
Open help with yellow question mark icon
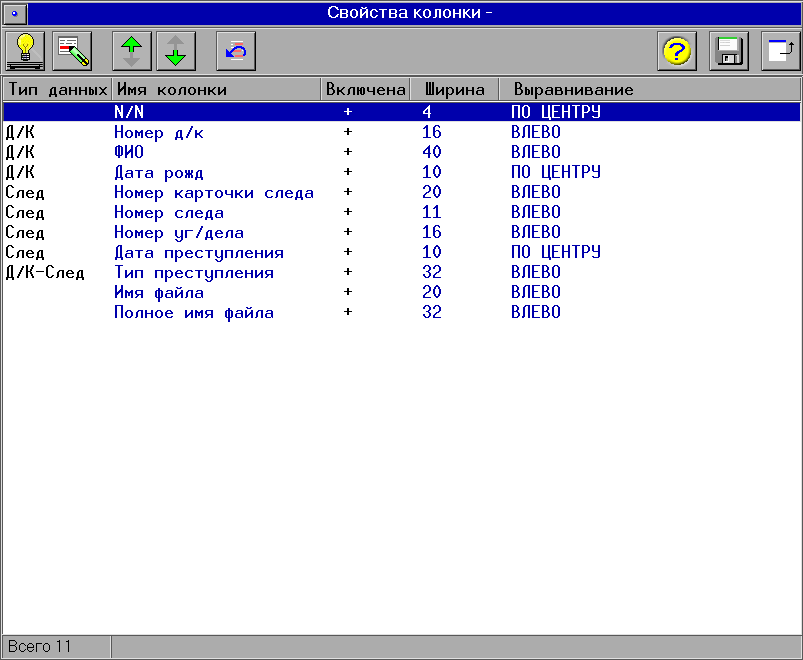(677, 51)
